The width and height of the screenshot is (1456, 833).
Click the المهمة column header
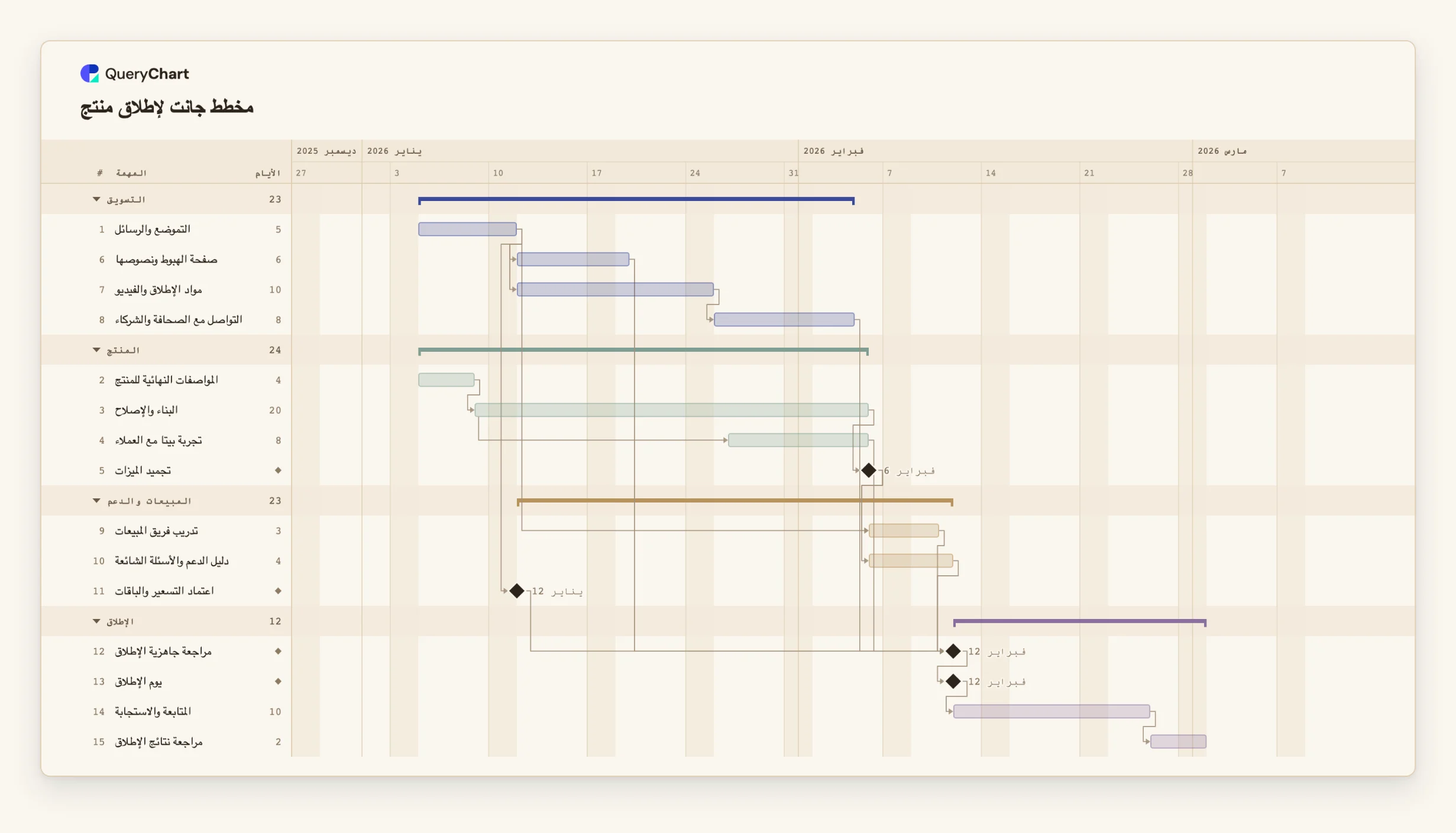click(x=131, y=173)
